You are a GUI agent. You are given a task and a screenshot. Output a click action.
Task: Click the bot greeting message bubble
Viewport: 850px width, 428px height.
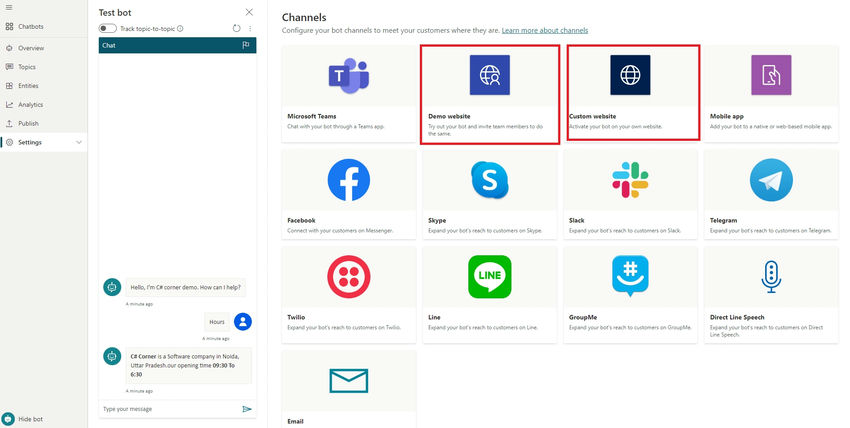[185, 288]
